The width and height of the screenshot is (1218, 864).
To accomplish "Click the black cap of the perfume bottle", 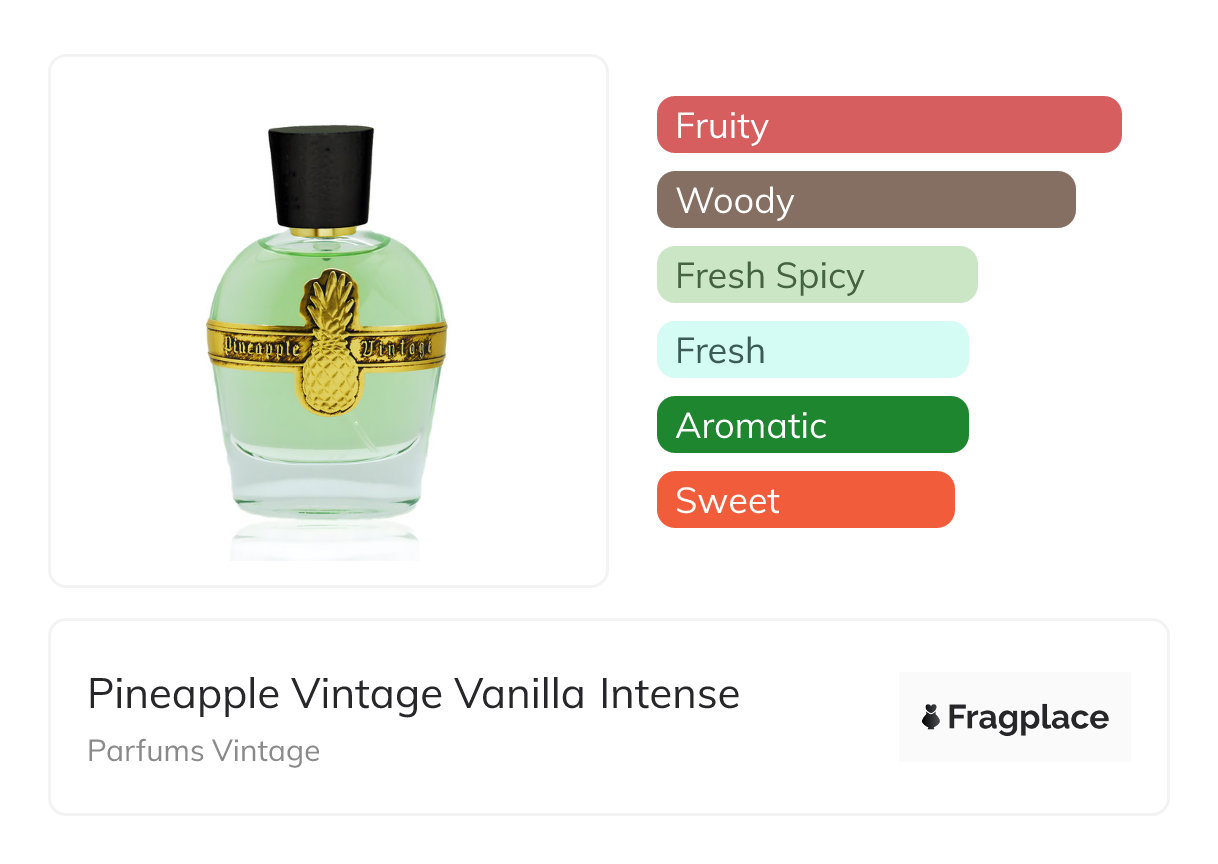I will coord(321,176).
